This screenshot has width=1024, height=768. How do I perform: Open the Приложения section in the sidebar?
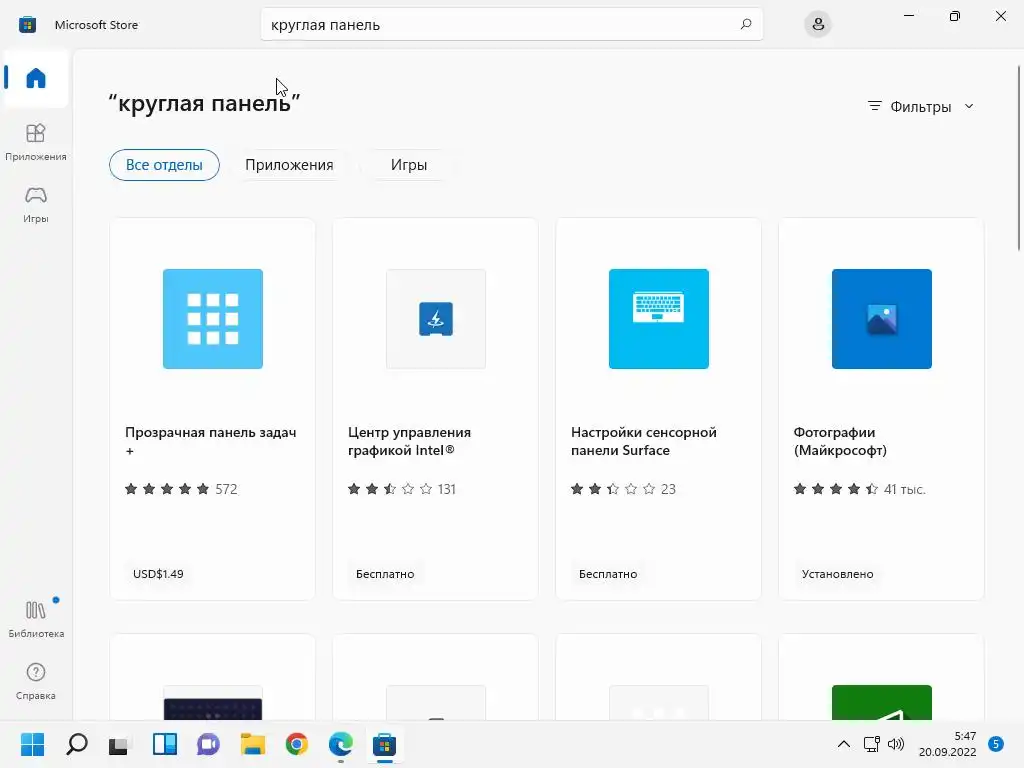[x=36, y=142]
